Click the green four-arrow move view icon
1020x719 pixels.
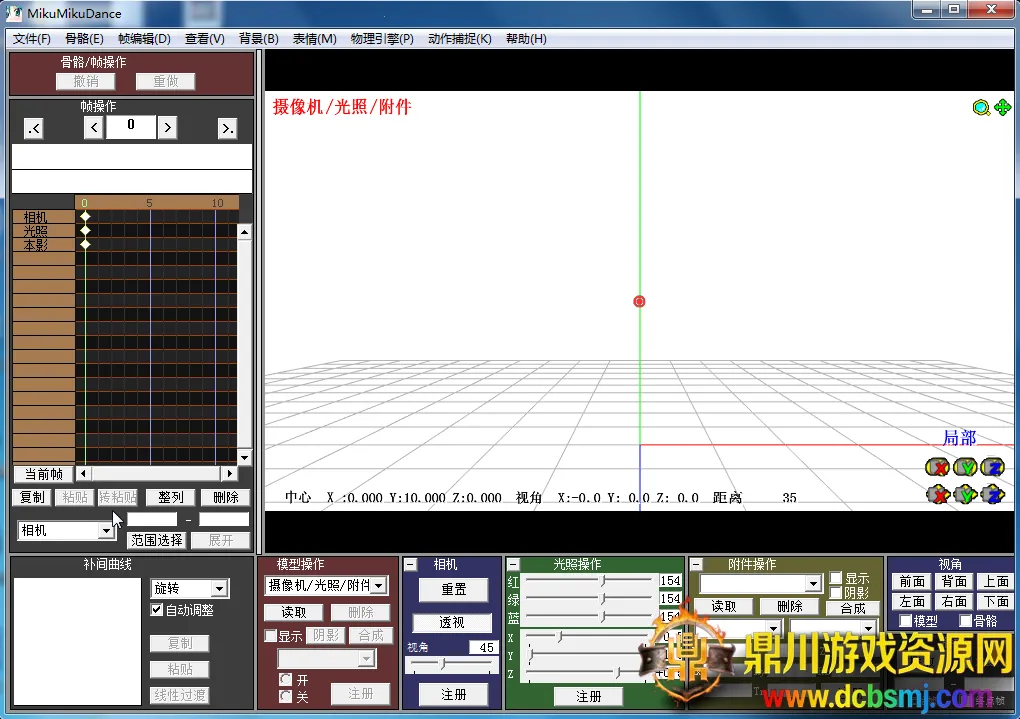point(1002,108)
